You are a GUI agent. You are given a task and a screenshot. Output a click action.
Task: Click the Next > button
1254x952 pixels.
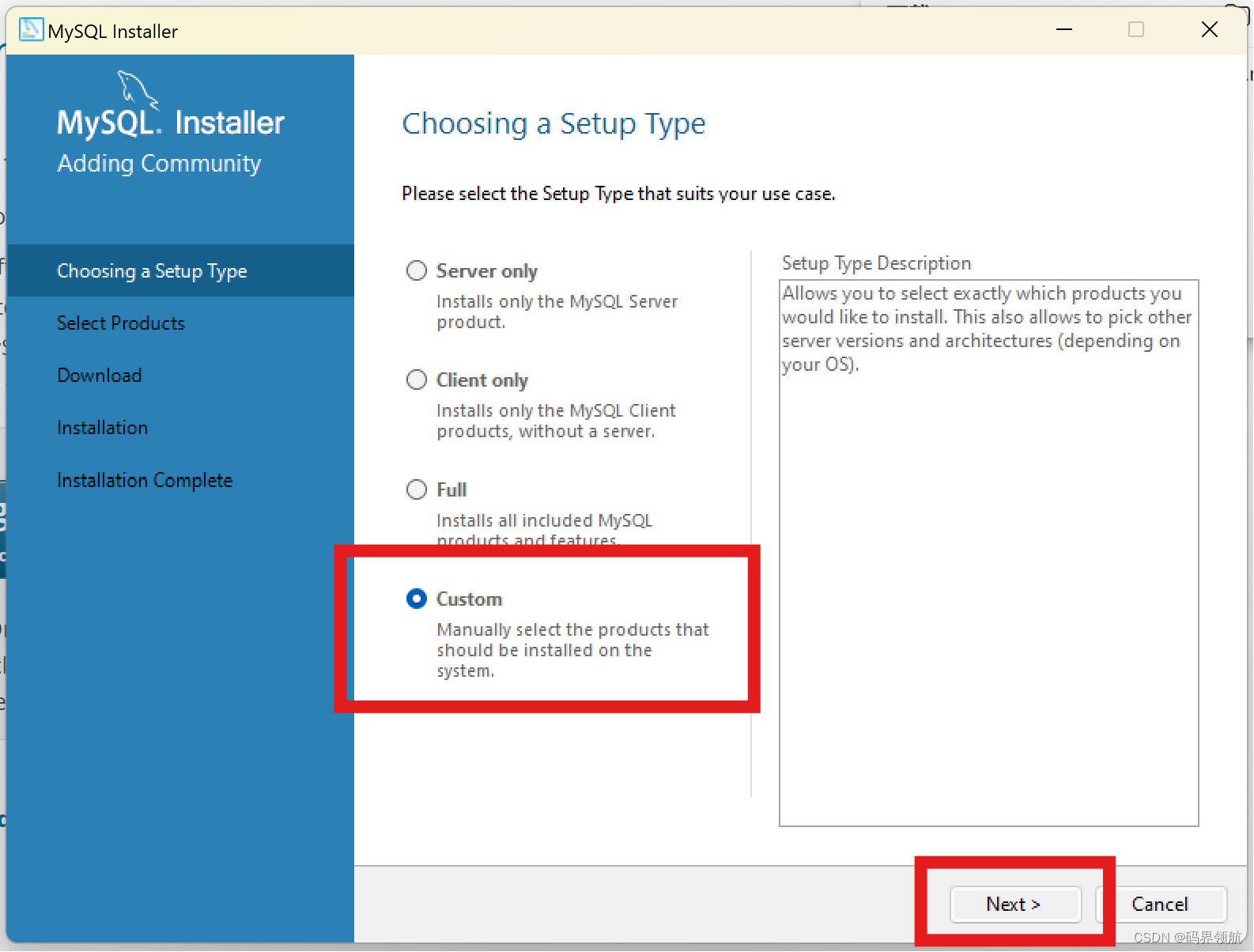click(x=1015, y=904)
